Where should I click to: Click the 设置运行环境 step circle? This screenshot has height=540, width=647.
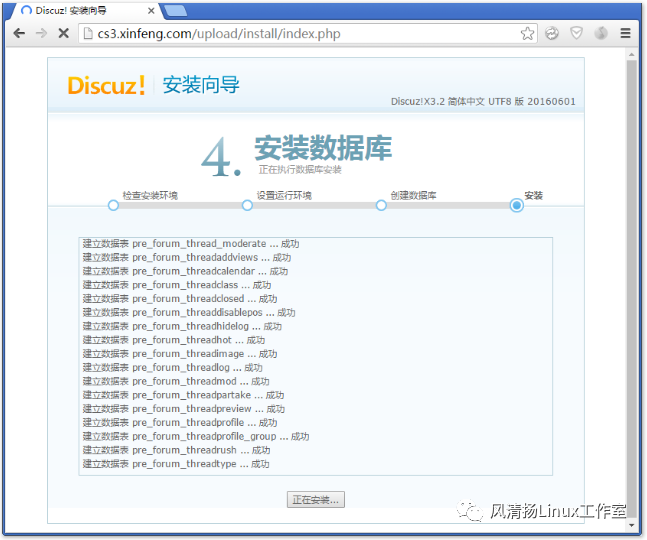(247, 205)
